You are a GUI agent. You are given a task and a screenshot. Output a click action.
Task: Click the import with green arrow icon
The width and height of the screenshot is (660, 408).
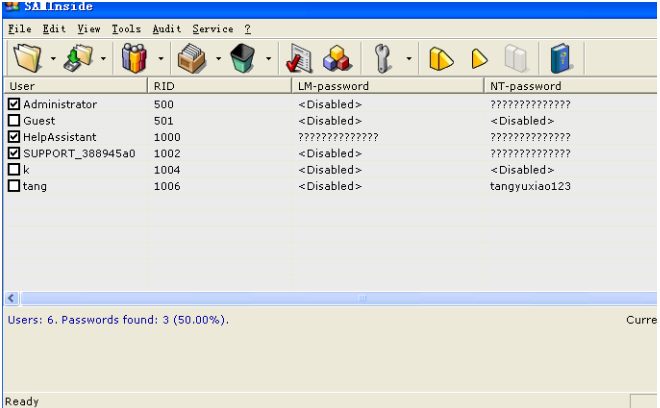tap(78, 58)
